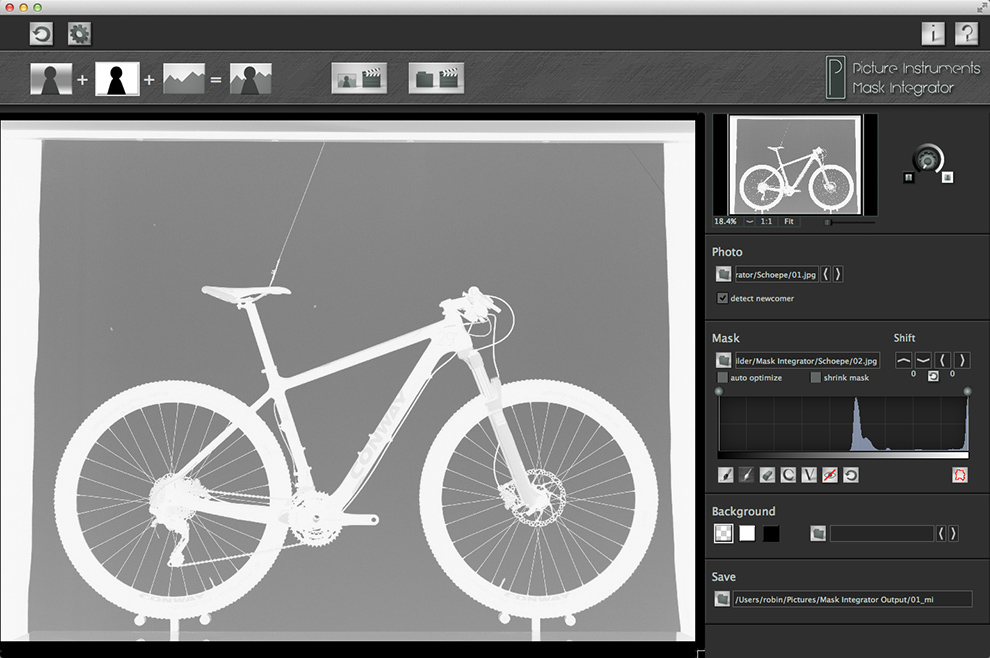Image resolution: width=990 pixels, height=658 pixels.
Task: Click the Fit zoom button
Action: click(x=789, y=221)
